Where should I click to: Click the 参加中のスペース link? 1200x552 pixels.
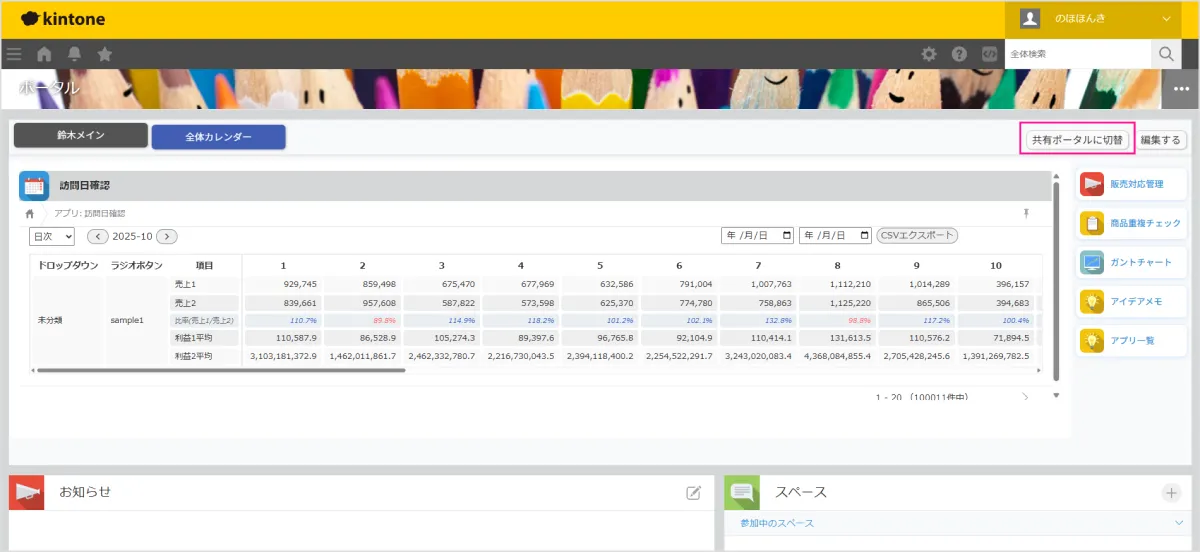pos(777,523)
